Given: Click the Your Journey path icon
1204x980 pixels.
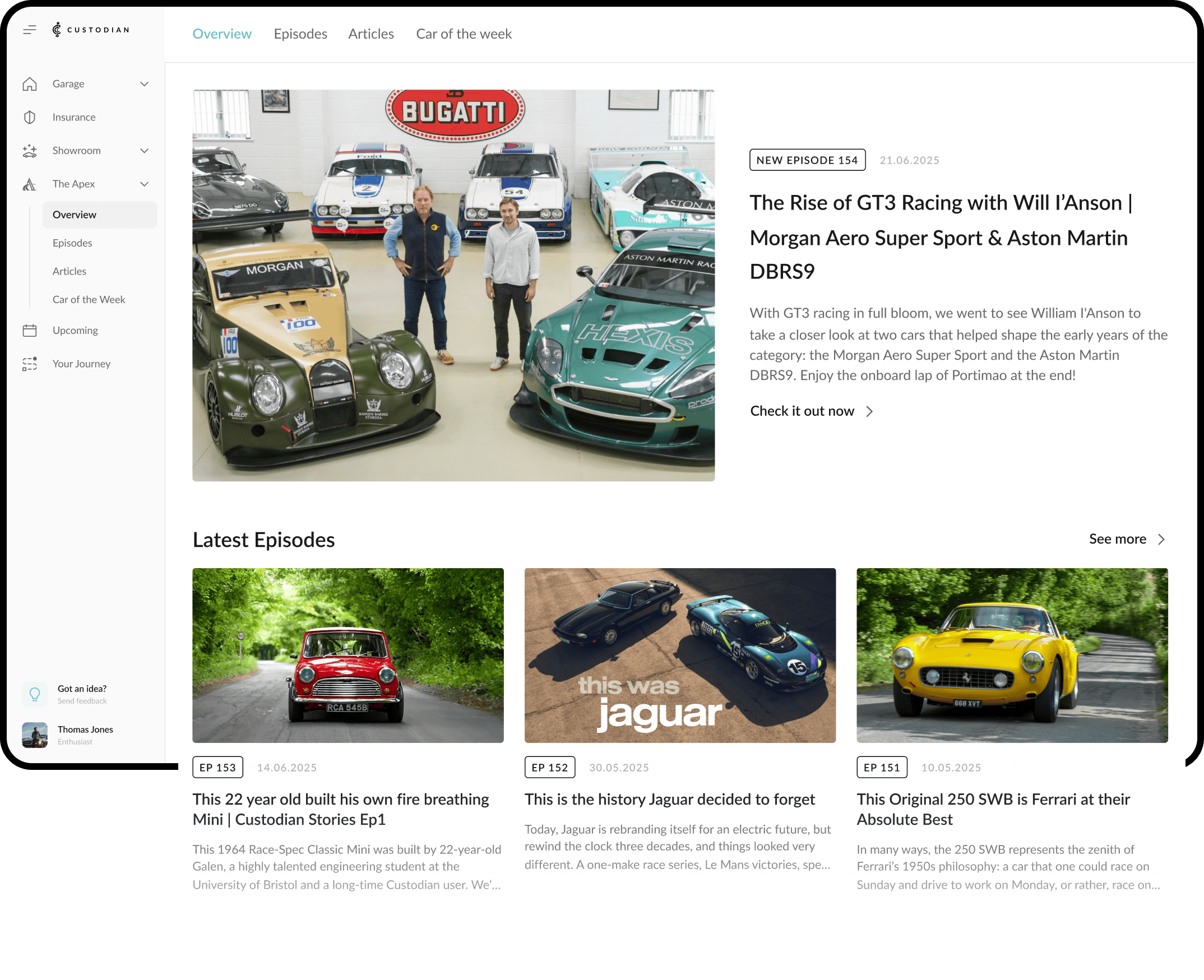Looking at the screenshot, I should point(30,364).
